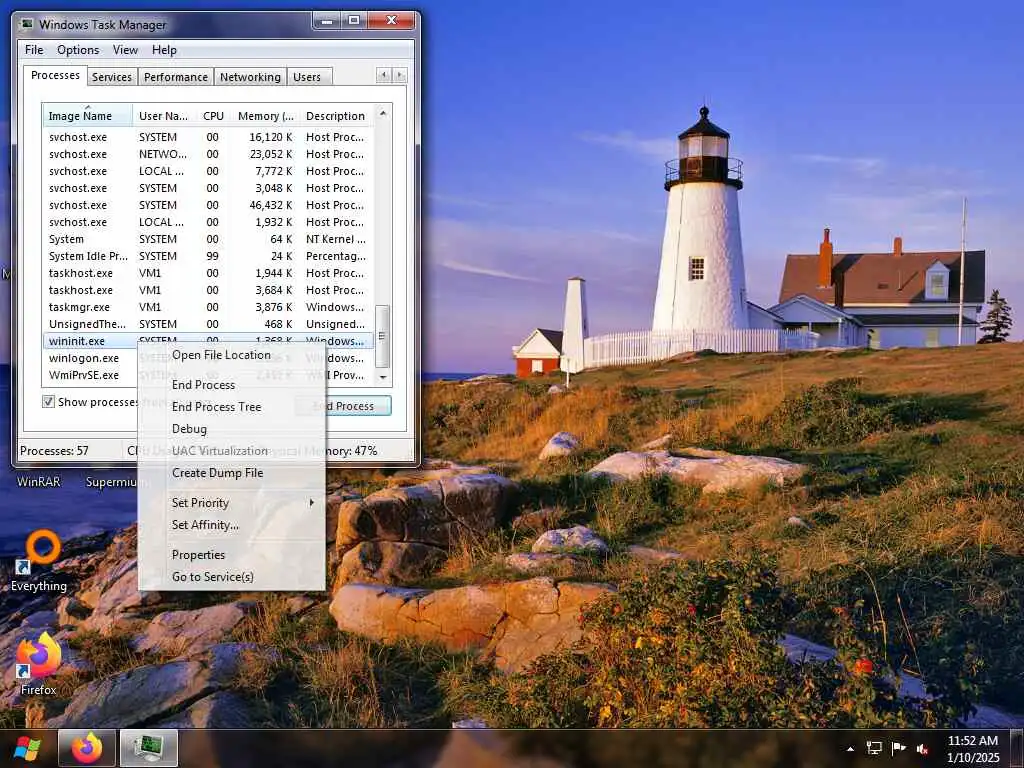1024x768 pixels.
Task: Sort by the Memory column header
Action: click(265, 116)
